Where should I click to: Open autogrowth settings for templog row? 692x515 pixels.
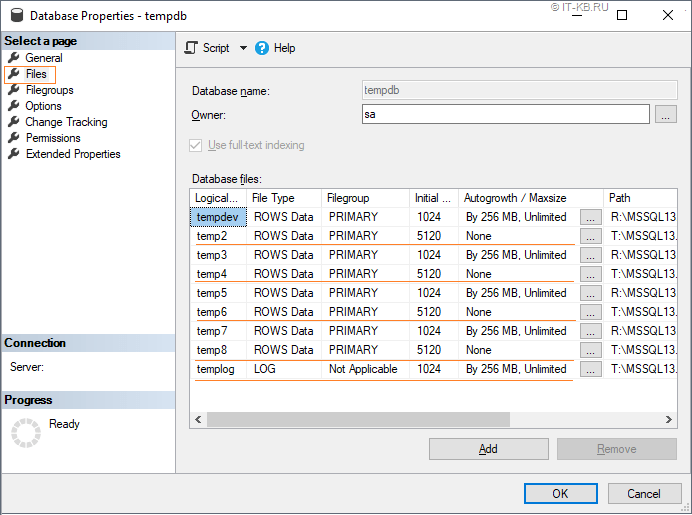[591, 369]
